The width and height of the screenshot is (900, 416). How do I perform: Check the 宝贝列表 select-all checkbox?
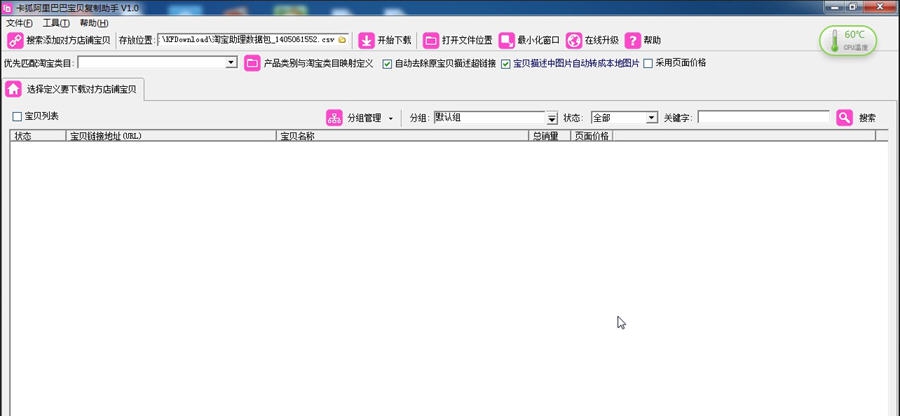click(17, 116)
